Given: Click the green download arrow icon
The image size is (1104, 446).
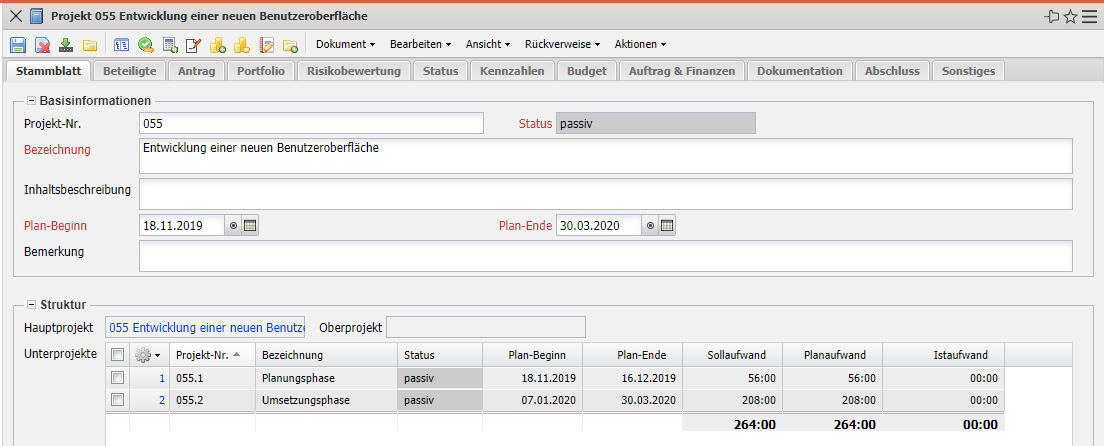Looking at the screenshot, I should 66,45.
